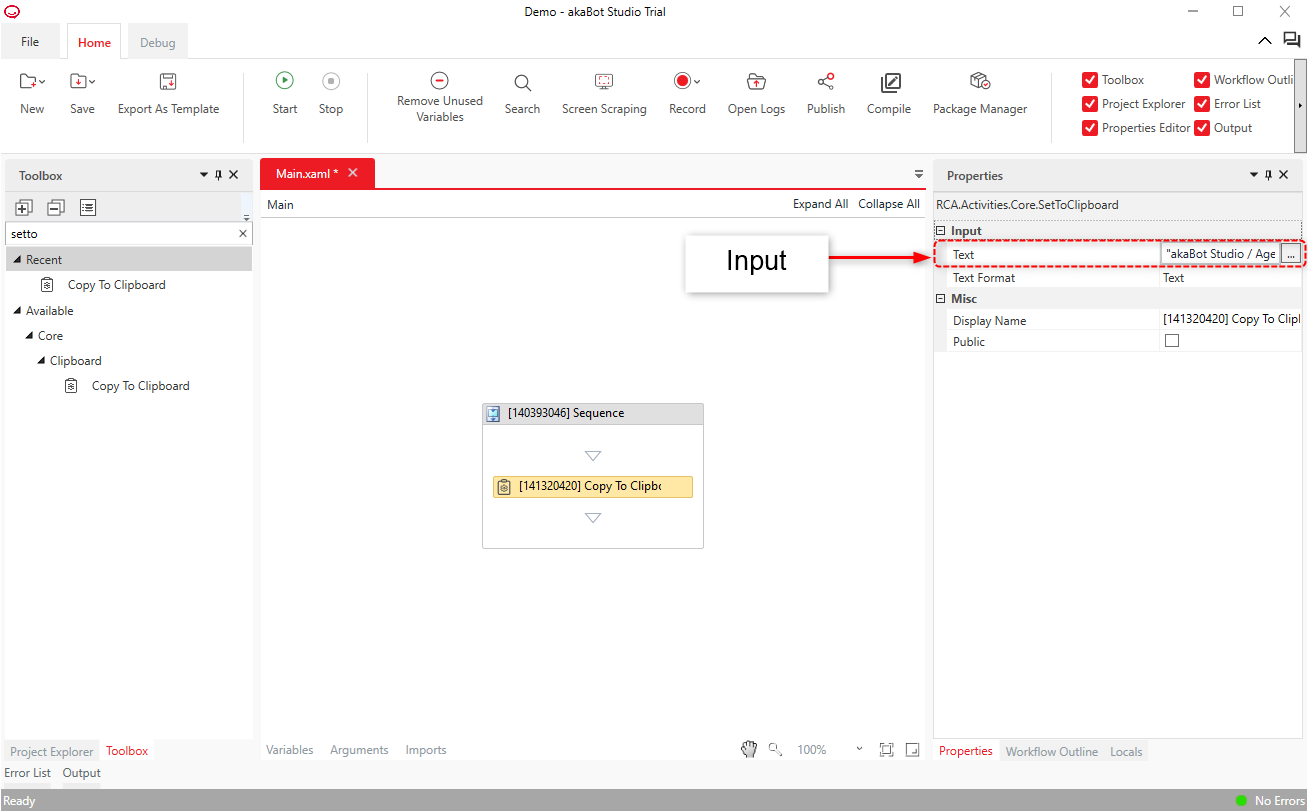Collapse the Available group in Toolbox
This screenshot has height=812, width=1308.
(x=17, y=311)
